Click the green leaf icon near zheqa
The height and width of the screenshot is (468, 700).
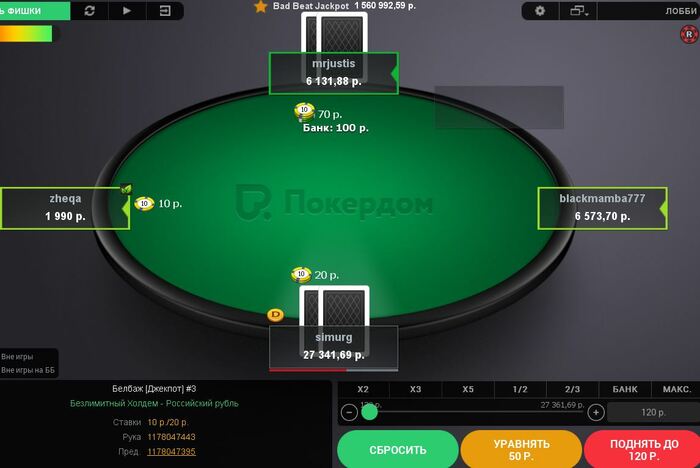point(126,189)
